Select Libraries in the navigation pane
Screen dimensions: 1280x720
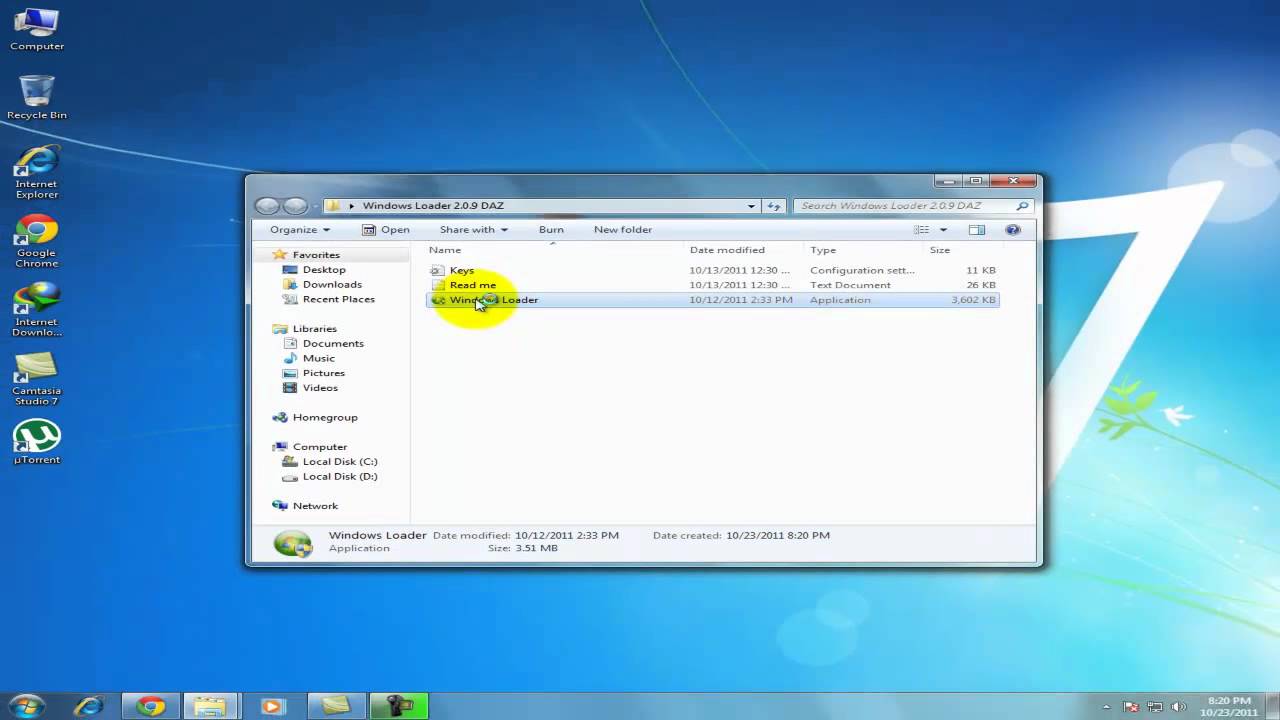tap(314, 329)
